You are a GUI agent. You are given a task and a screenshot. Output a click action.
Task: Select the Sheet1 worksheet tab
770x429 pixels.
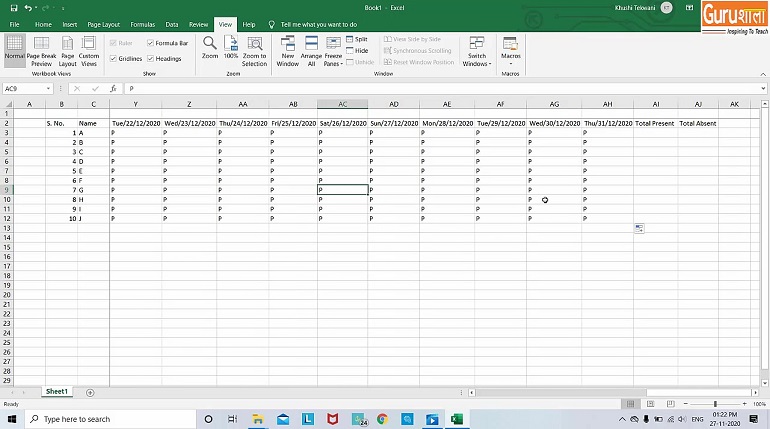pos(56,392)
